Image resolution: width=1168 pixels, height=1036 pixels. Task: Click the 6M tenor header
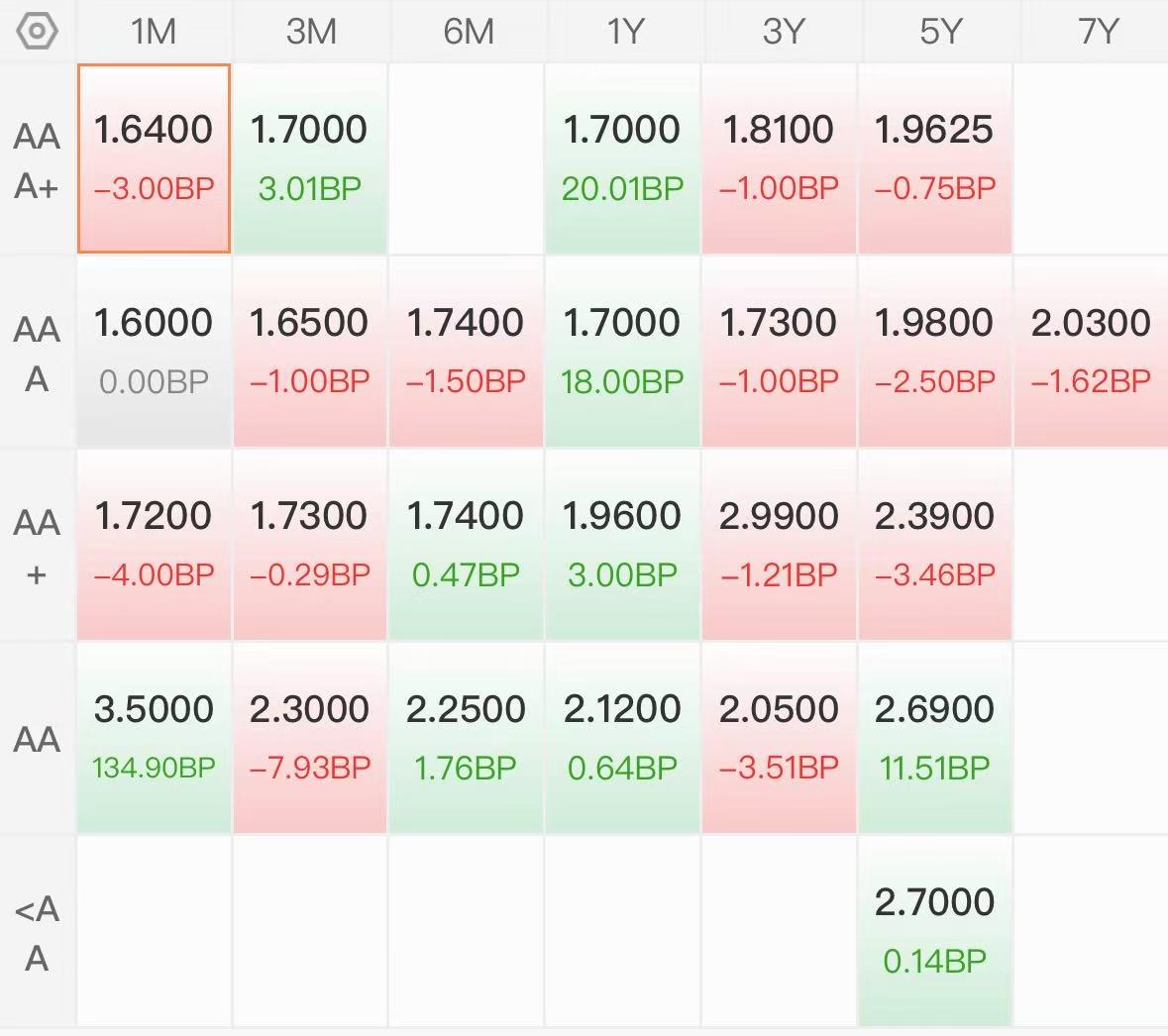coord(468,32)
